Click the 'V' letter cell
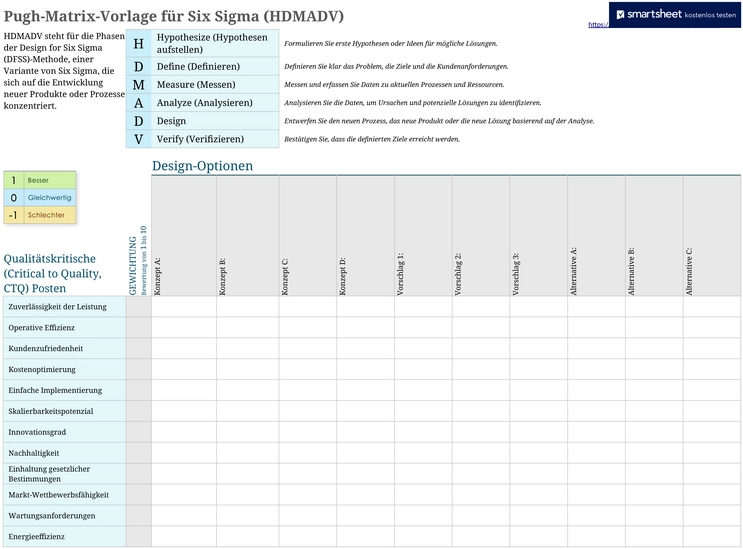The width and height of the screenshot is (743, 549). click(138, 139)
